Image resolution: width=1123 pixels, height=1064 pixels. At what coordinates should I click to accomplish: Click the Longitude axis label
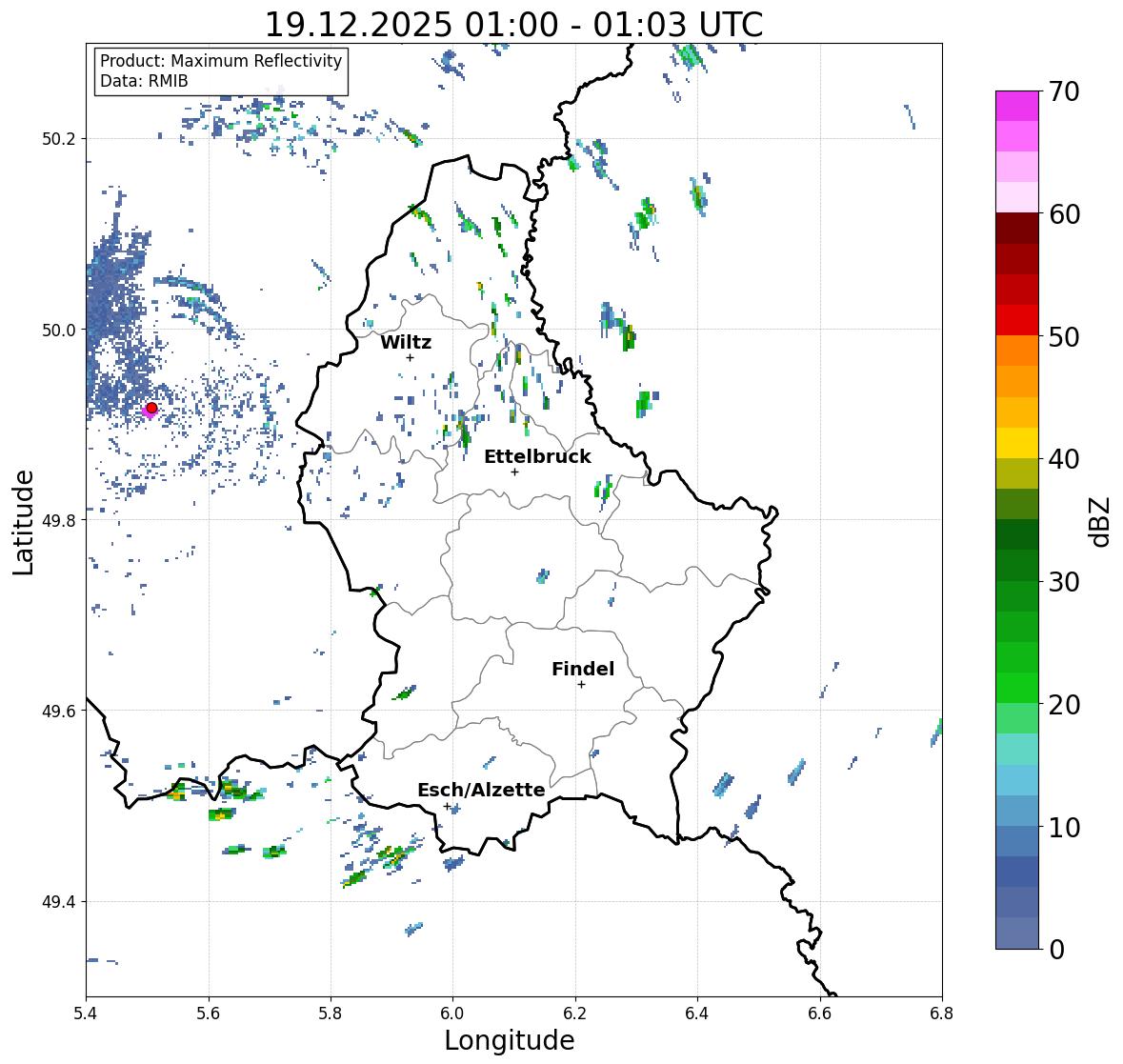coord(510,1040)
